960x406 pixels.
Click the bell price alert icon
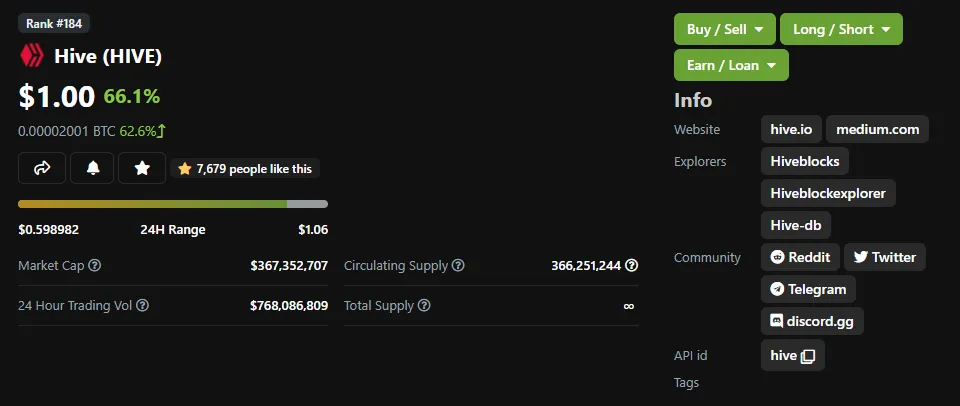pos(92,168)
